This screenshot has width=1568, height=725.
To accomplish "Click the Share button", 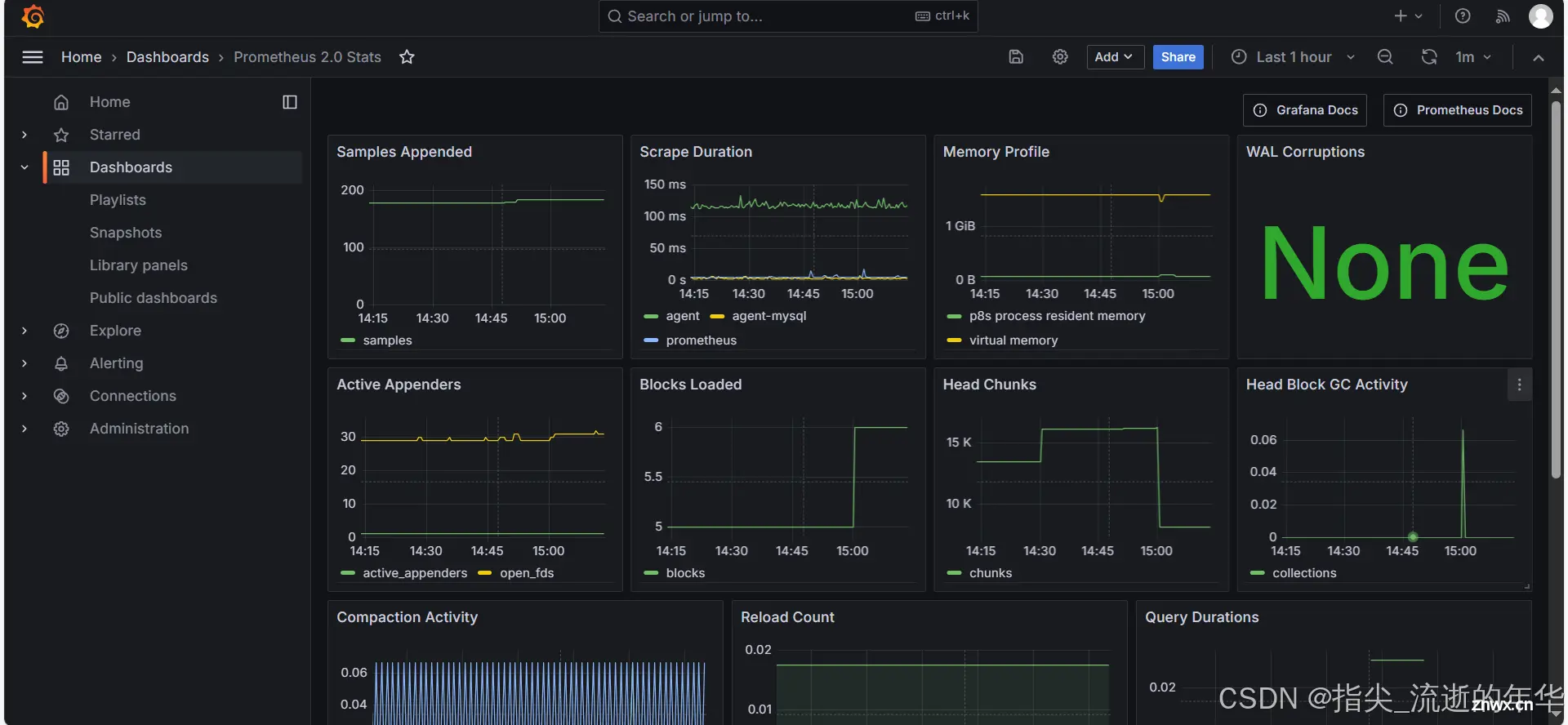I will (x=1178, y=57).
